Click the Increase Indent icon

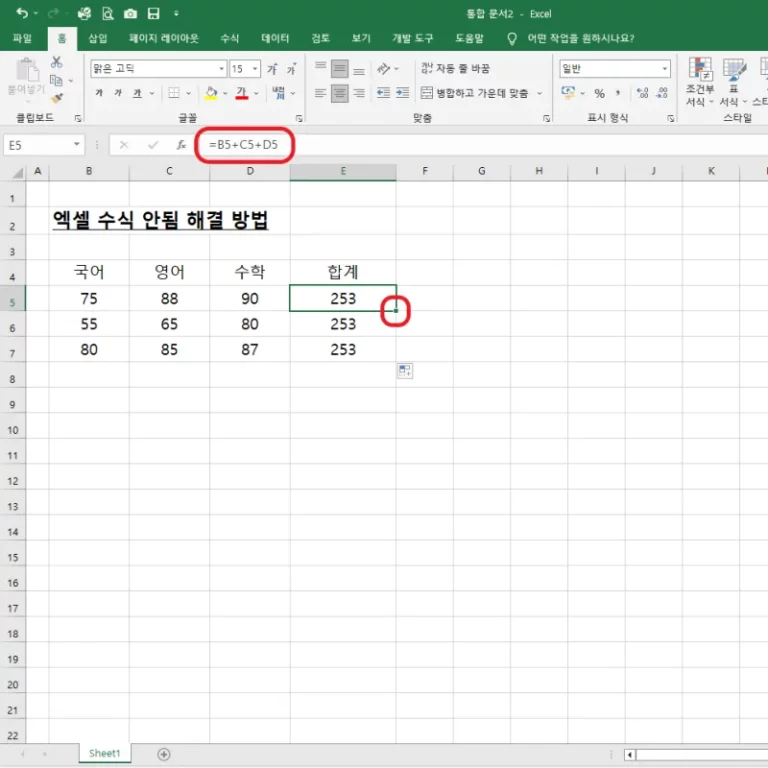pos(403,93)
